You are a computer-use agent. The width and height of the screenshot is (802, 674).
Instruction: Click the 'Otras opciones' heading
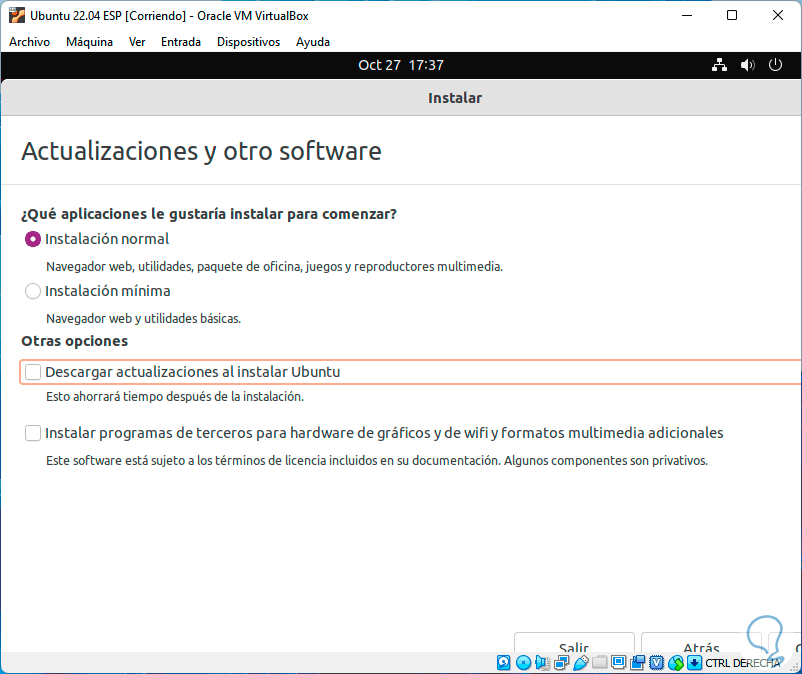(x=75, y=341)
